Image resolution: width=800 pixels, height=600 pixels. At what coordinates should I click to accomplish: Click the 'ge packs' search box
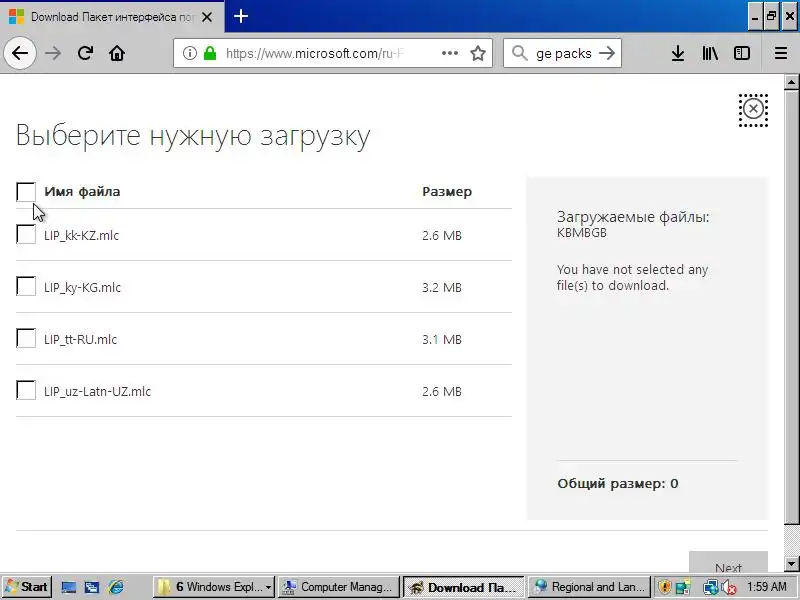click(563, 53)
